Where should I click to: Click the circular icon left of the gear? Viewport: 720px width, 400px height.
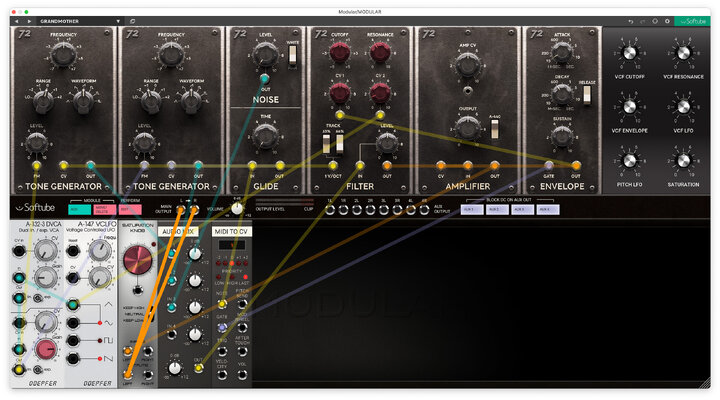655,21
